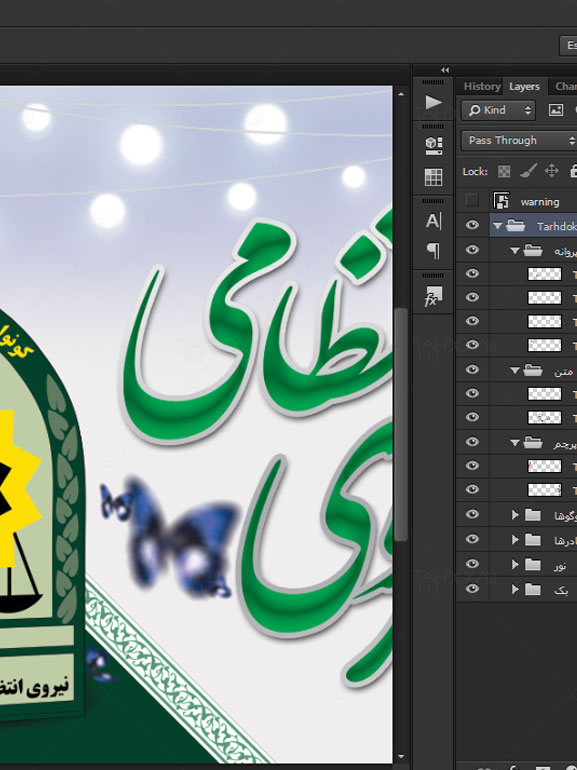This screenshot has height=770, width=577.
Task: Expand the کادرها group
Action: 515,540
